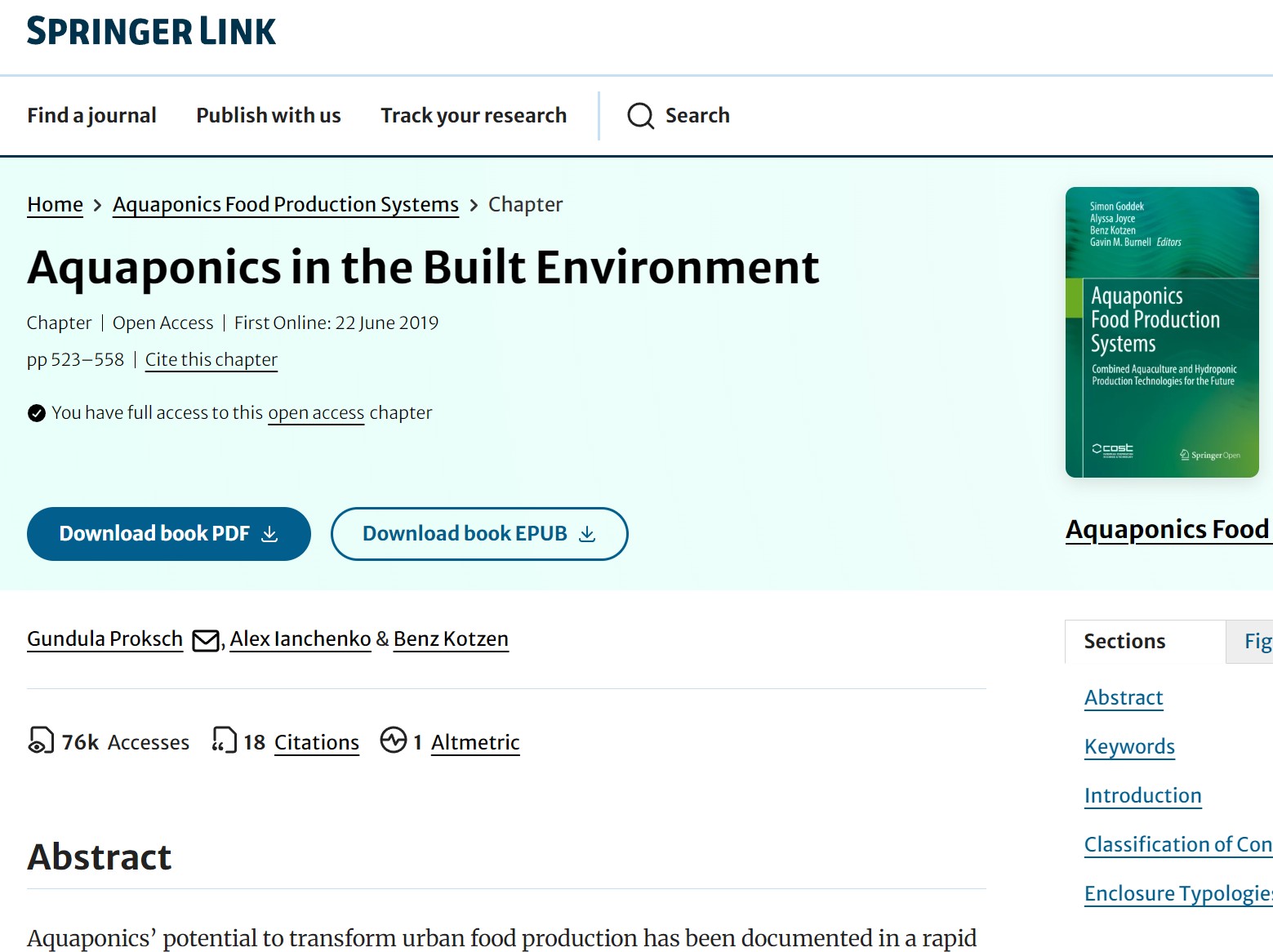Jump to the Introduction section
Screen dimensions: 1273x952
point(1142,795)
